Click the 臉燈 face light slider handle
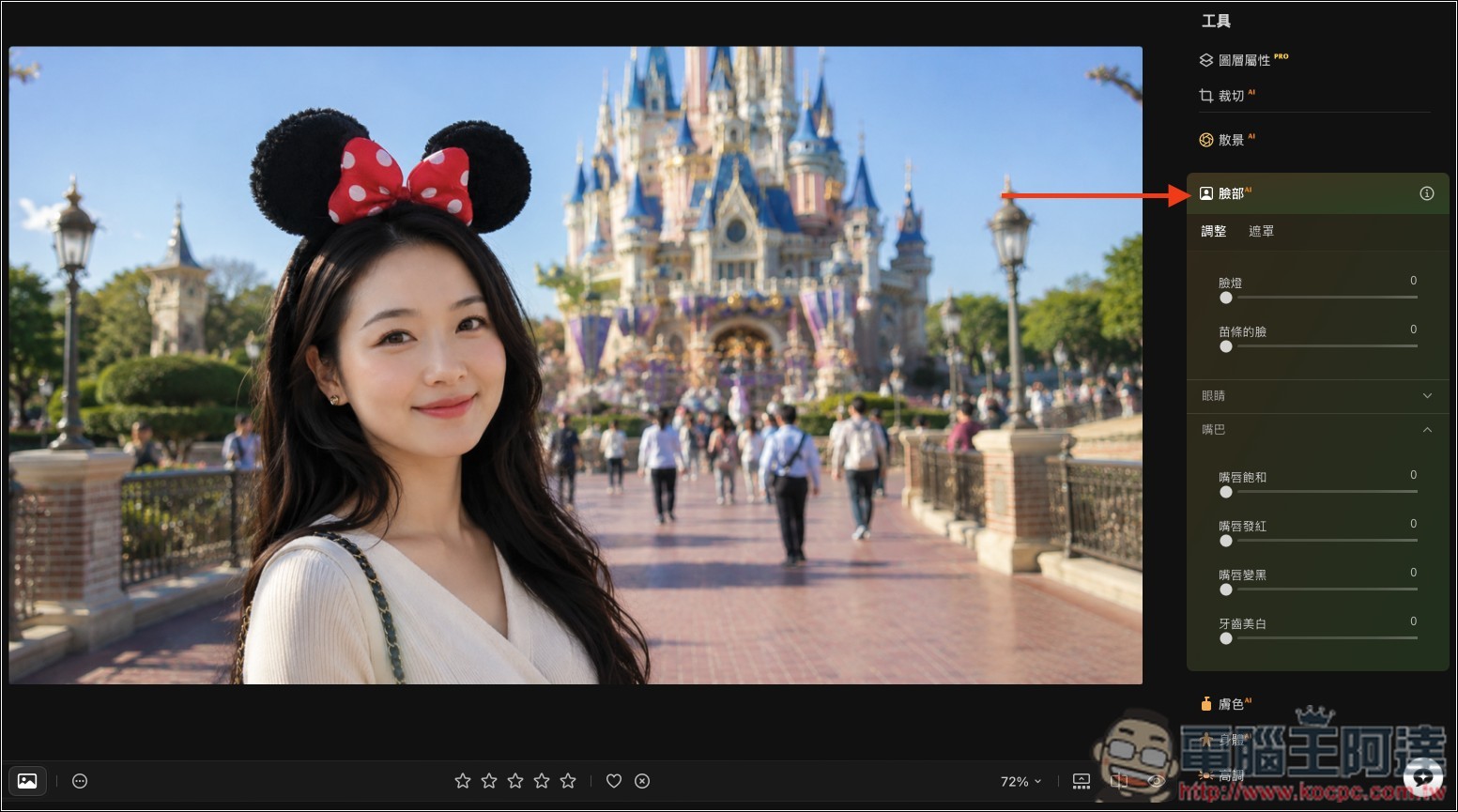This screenshot has height=812, width=1458. point(1226,298)
